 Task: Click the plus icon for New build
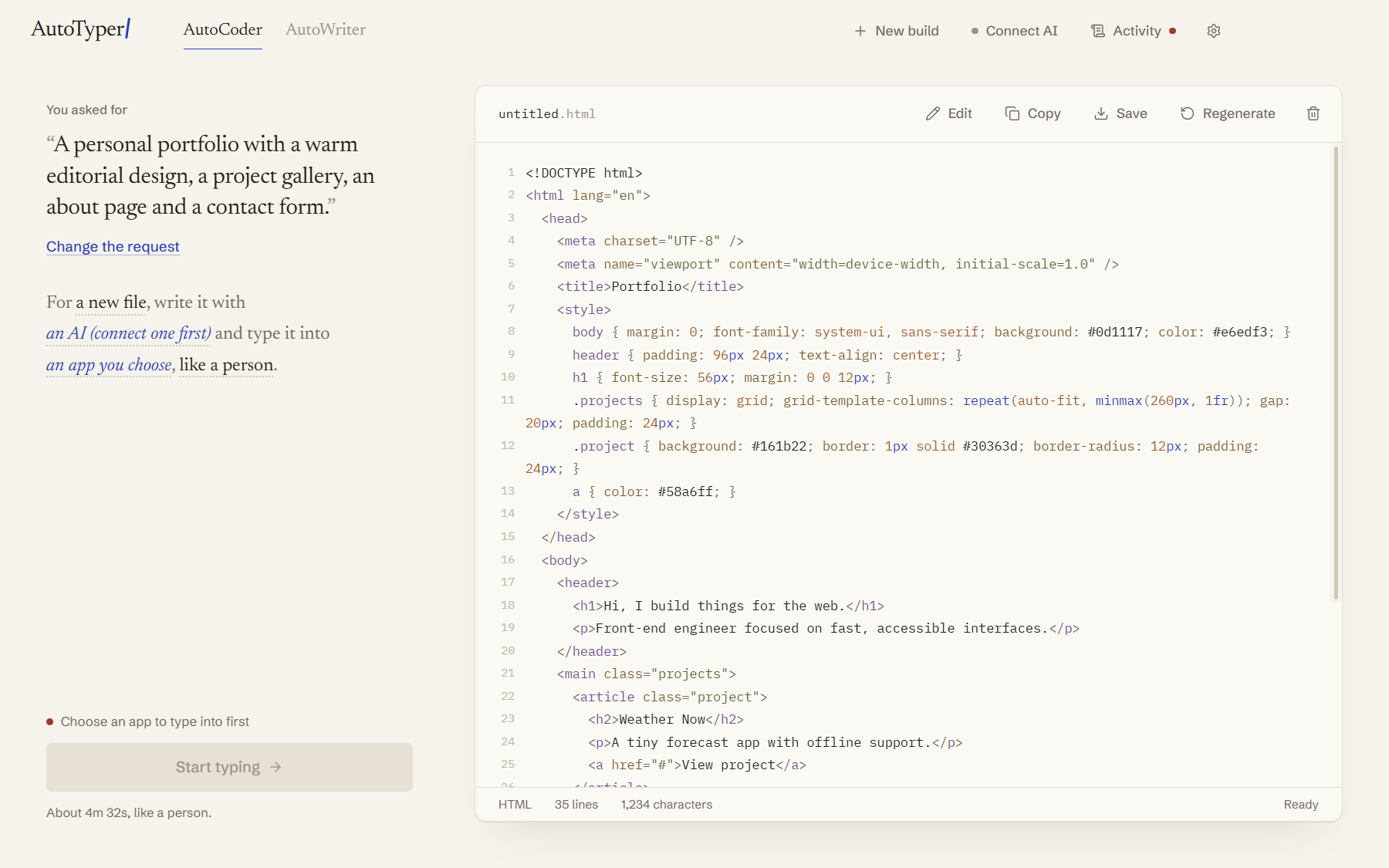click(860, 31)
